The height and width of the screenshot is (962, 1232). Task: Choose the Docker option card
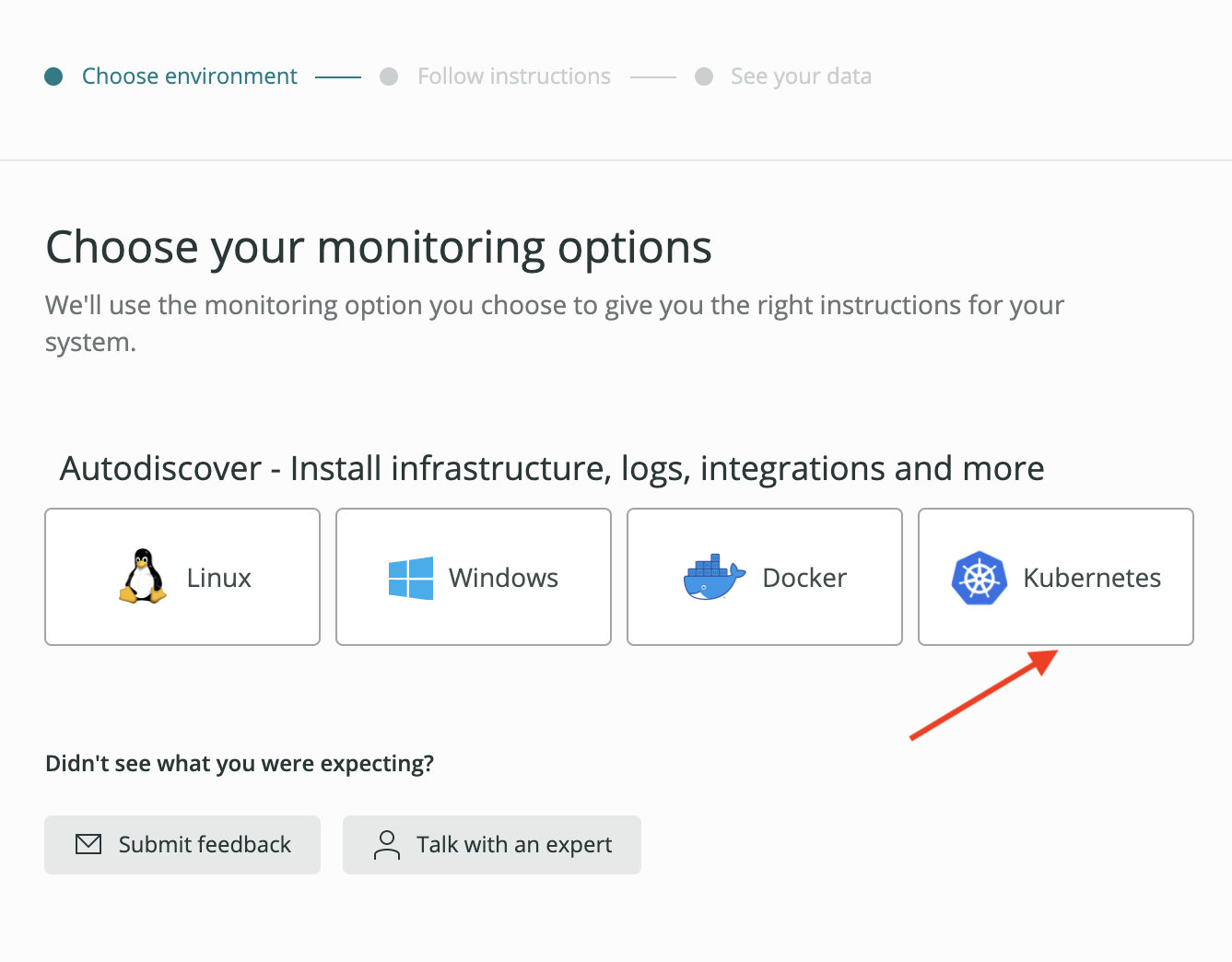tap(765, 577)
